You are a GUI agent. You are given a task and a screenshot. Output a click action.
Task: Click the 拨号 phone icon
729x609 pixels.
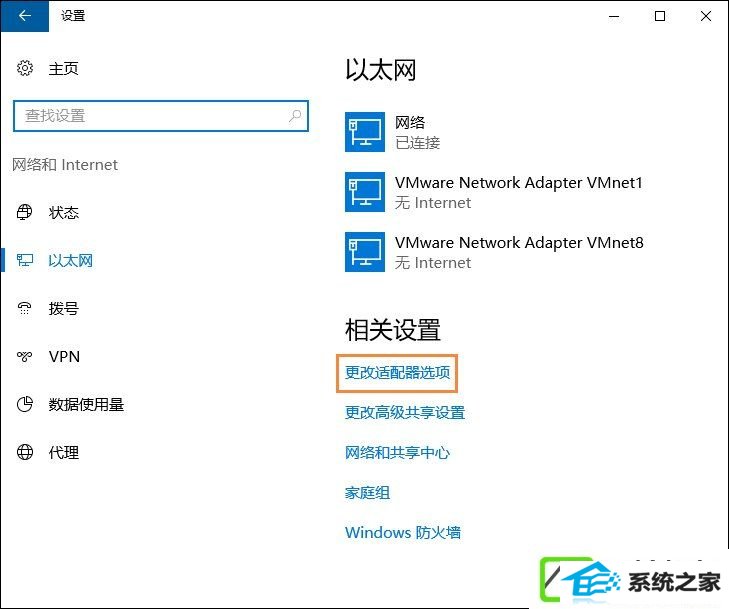pos(25,308)
